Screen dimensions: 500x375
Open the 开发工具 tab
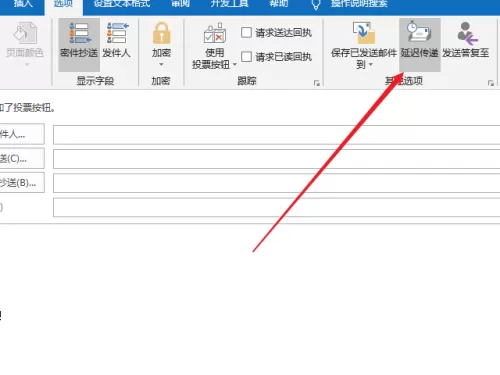point(229,4)
